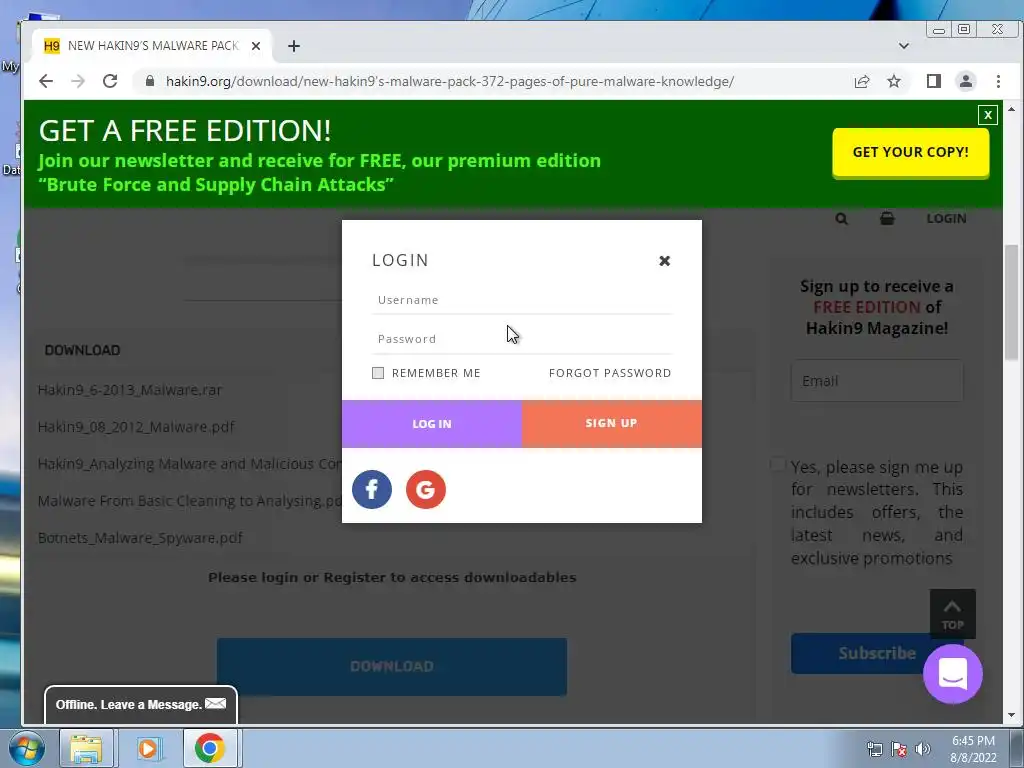Click the Botnets_Malware_Spyware.pdf file name
The height and width of the screenshot is (768, 1024).
tap(140, 538)
